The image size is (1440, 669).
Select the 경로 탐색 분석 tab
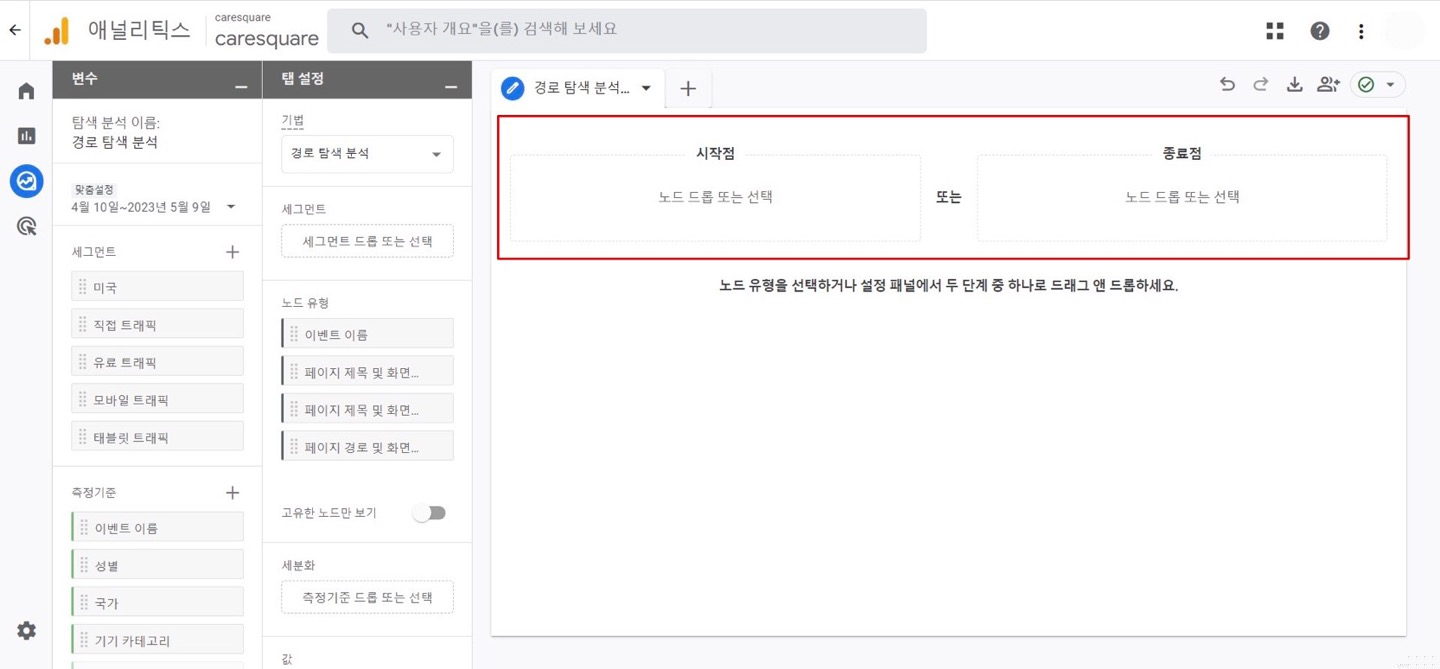581,88
